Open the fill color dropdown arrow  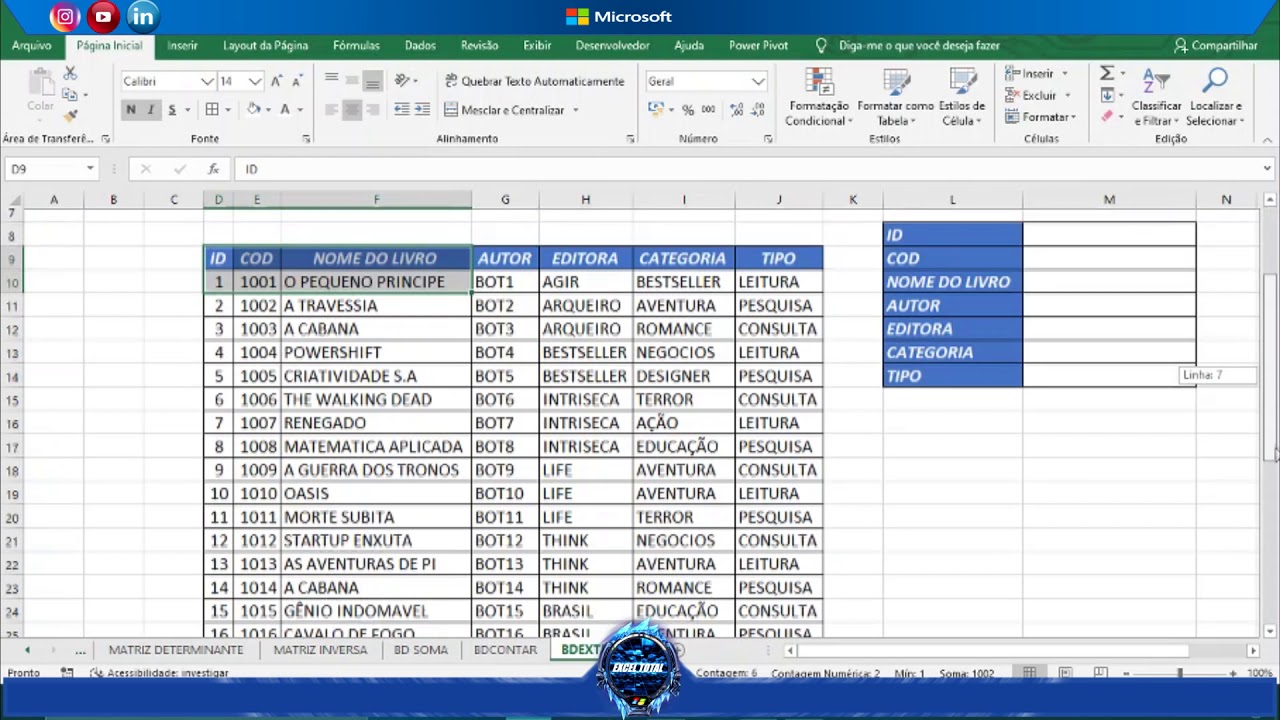268,110
